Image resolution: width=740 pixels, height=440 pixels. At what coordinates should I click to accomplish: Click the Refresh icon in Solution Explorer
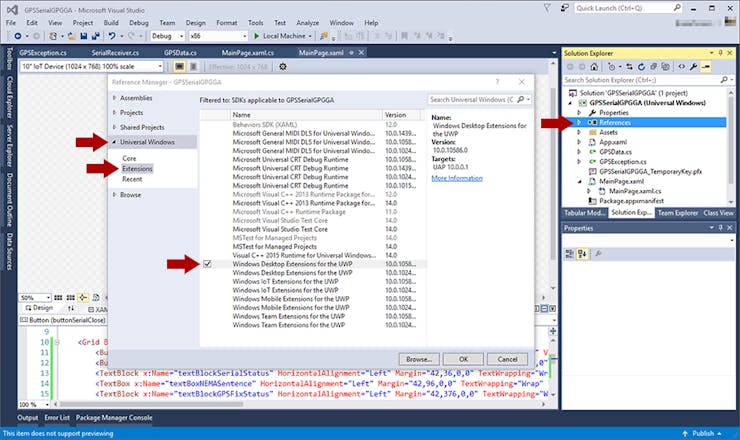[641, 67]
